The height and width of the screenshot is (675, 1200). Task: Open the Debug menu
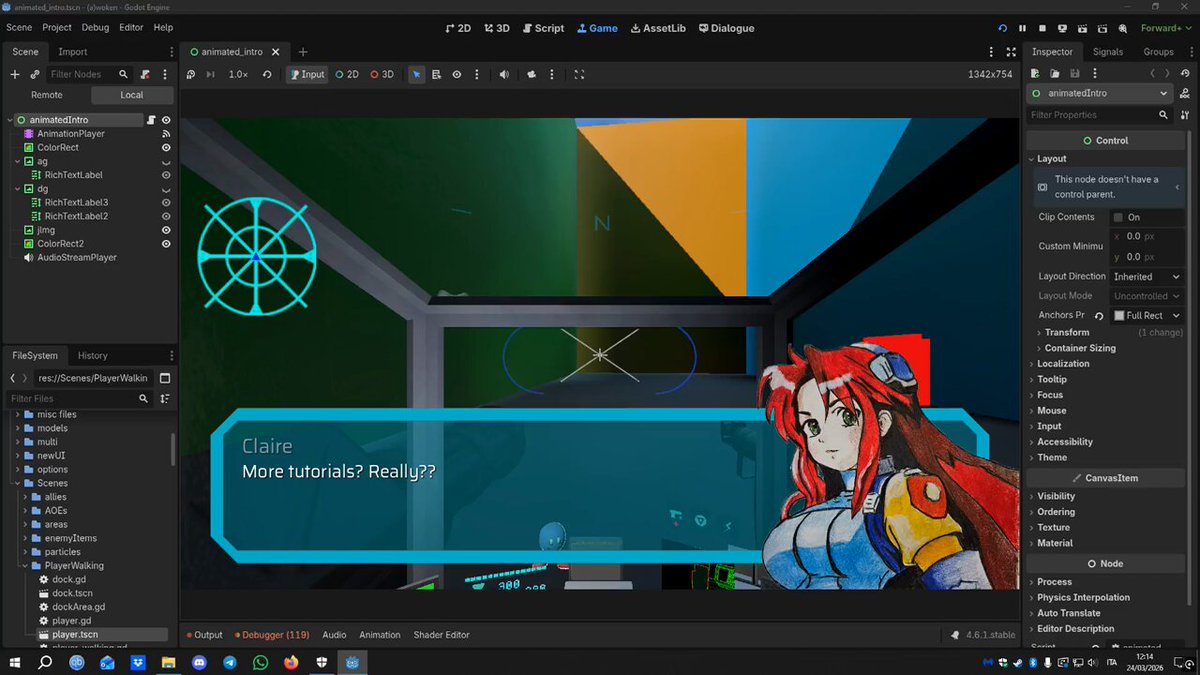tap(96, 28)
